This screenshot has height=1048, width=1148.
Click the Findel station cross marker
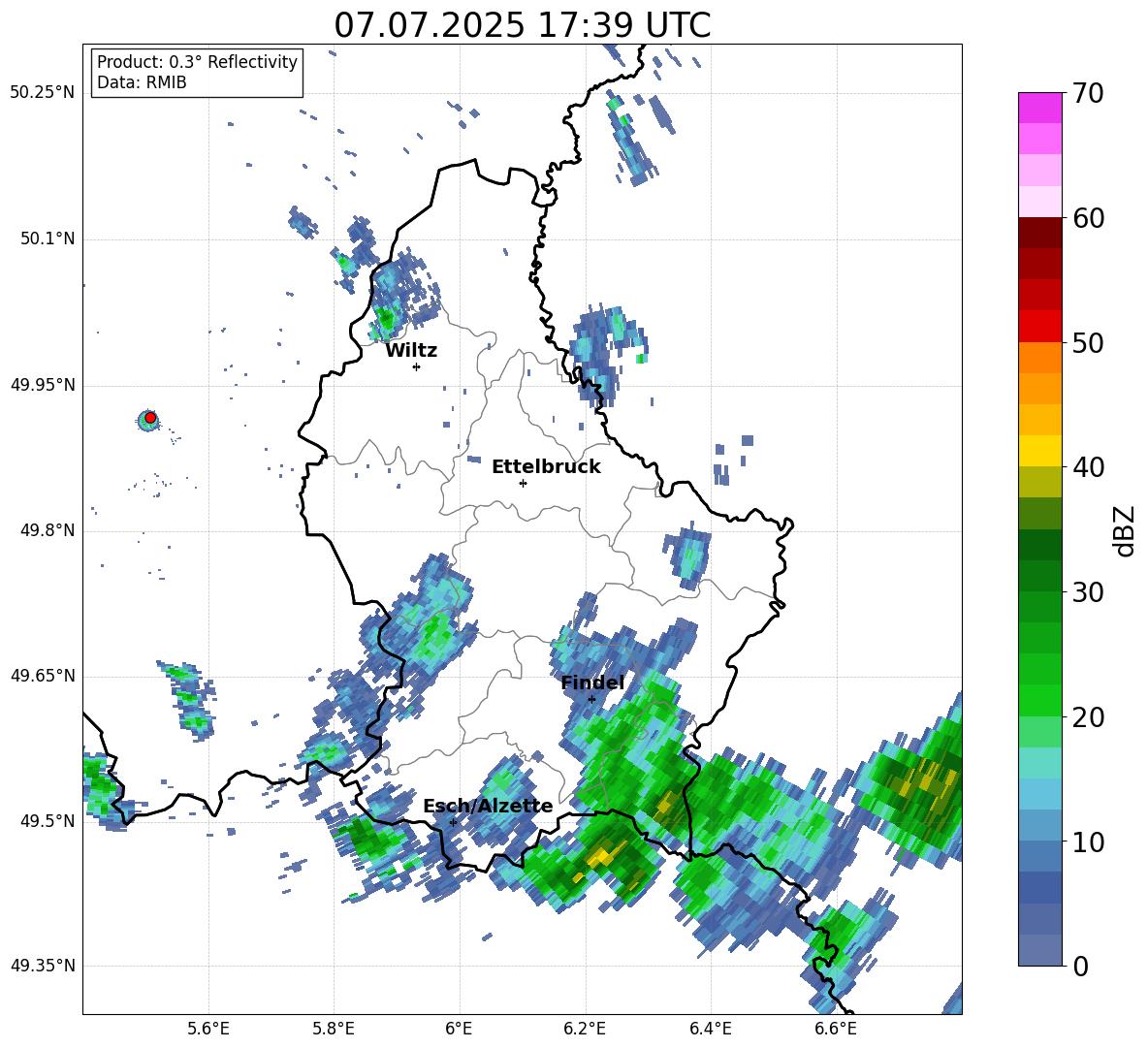[x=591, y=700]
